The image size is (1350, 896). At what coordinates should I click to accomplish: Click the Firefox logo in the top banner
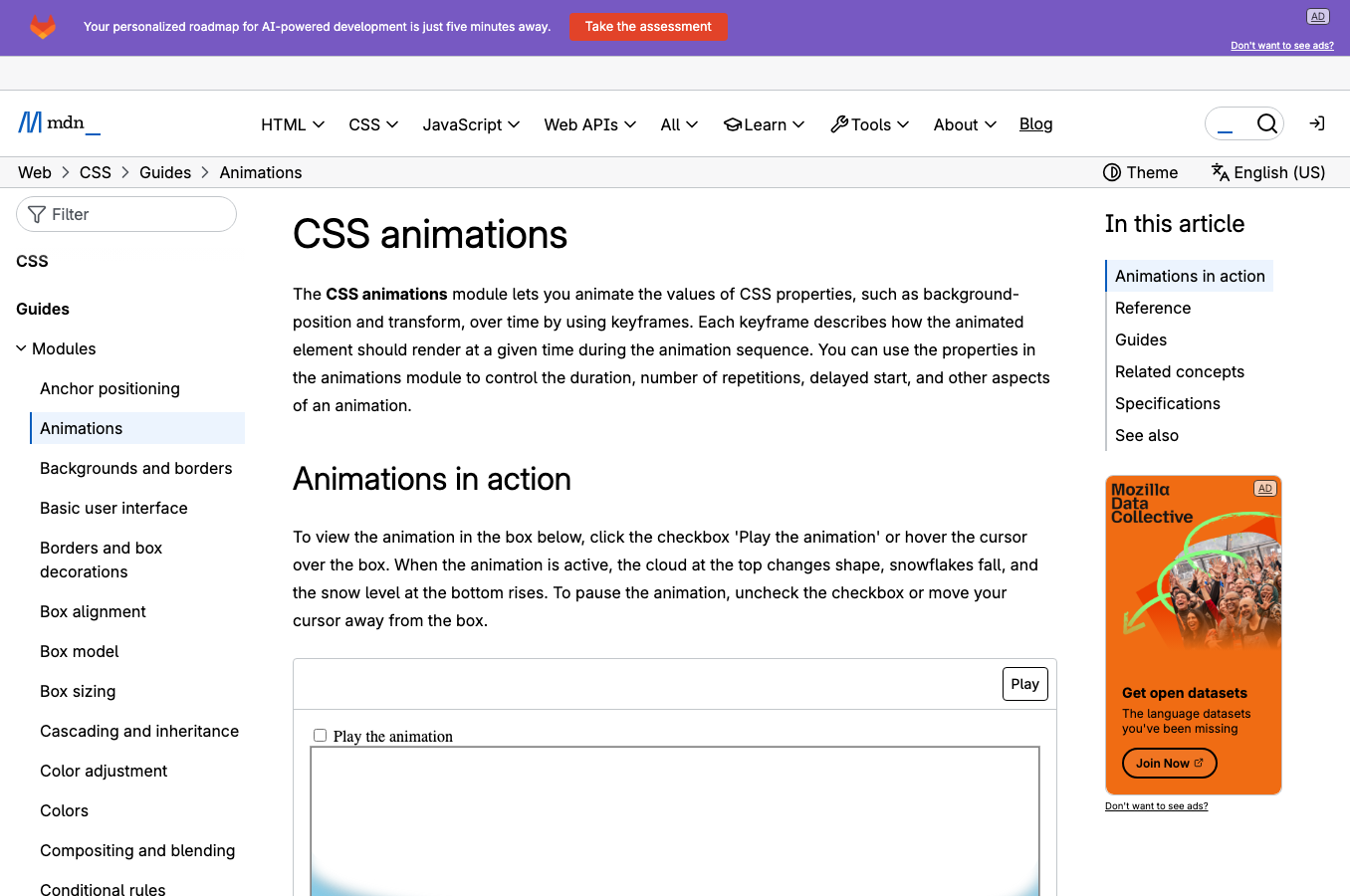pyautogui.click(x=43, y=27)
